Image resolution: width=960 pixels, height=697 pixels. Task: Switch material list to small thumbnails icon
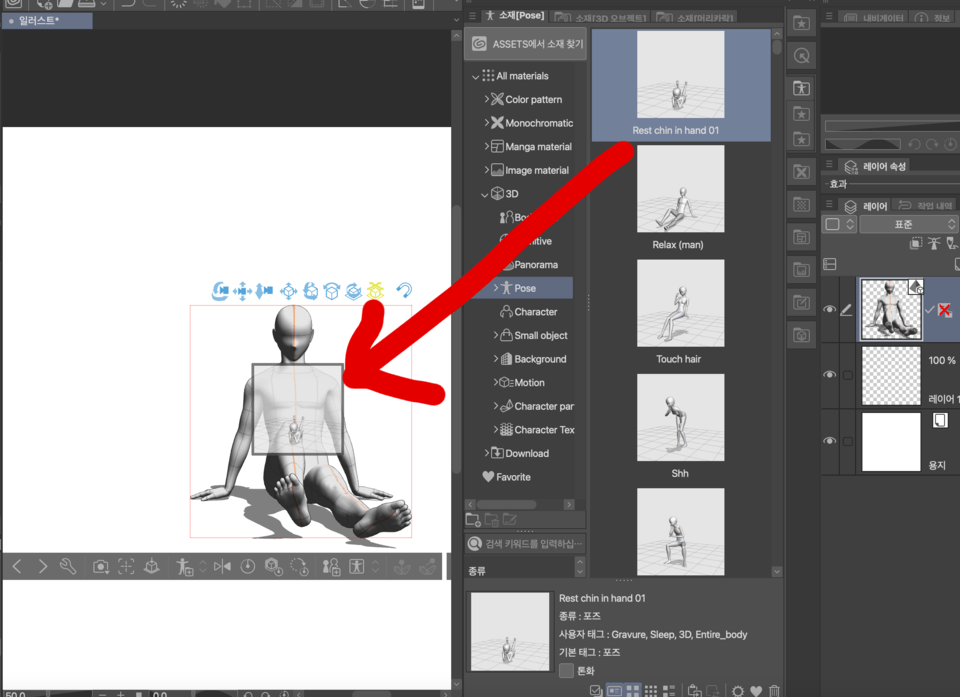tap(651, 691)
